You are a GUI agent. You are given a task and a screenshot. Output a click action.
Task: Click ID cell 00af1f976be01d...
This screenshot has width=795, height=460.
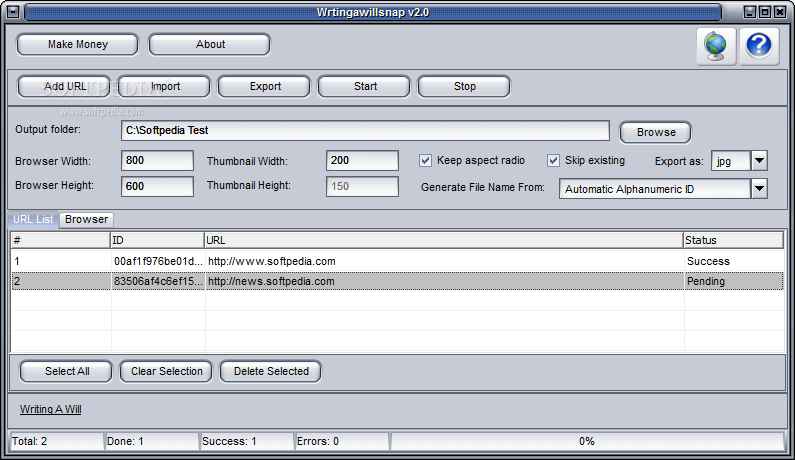[x=158, y=261]
